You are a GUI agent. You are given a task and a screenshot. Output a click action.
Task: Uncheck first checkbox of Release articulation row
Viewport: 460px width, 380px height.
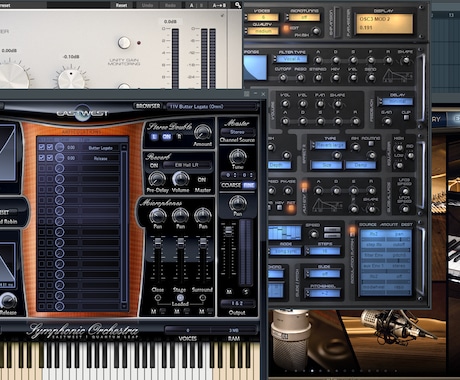[x=42, y=158]
